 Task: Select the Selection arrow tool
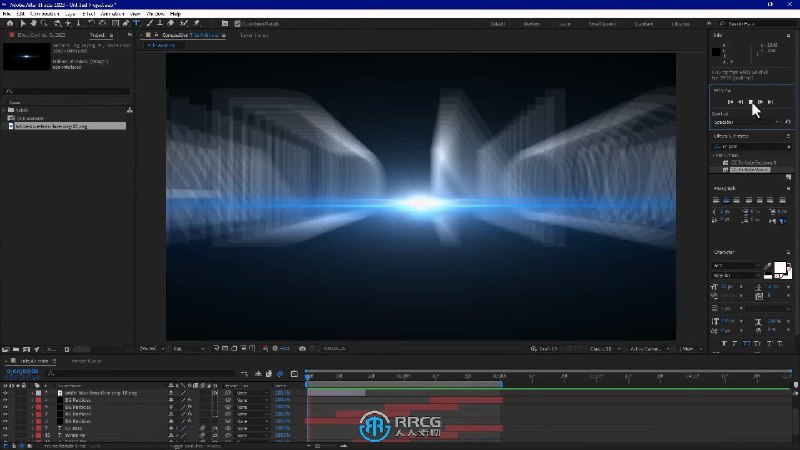(22, 23)
